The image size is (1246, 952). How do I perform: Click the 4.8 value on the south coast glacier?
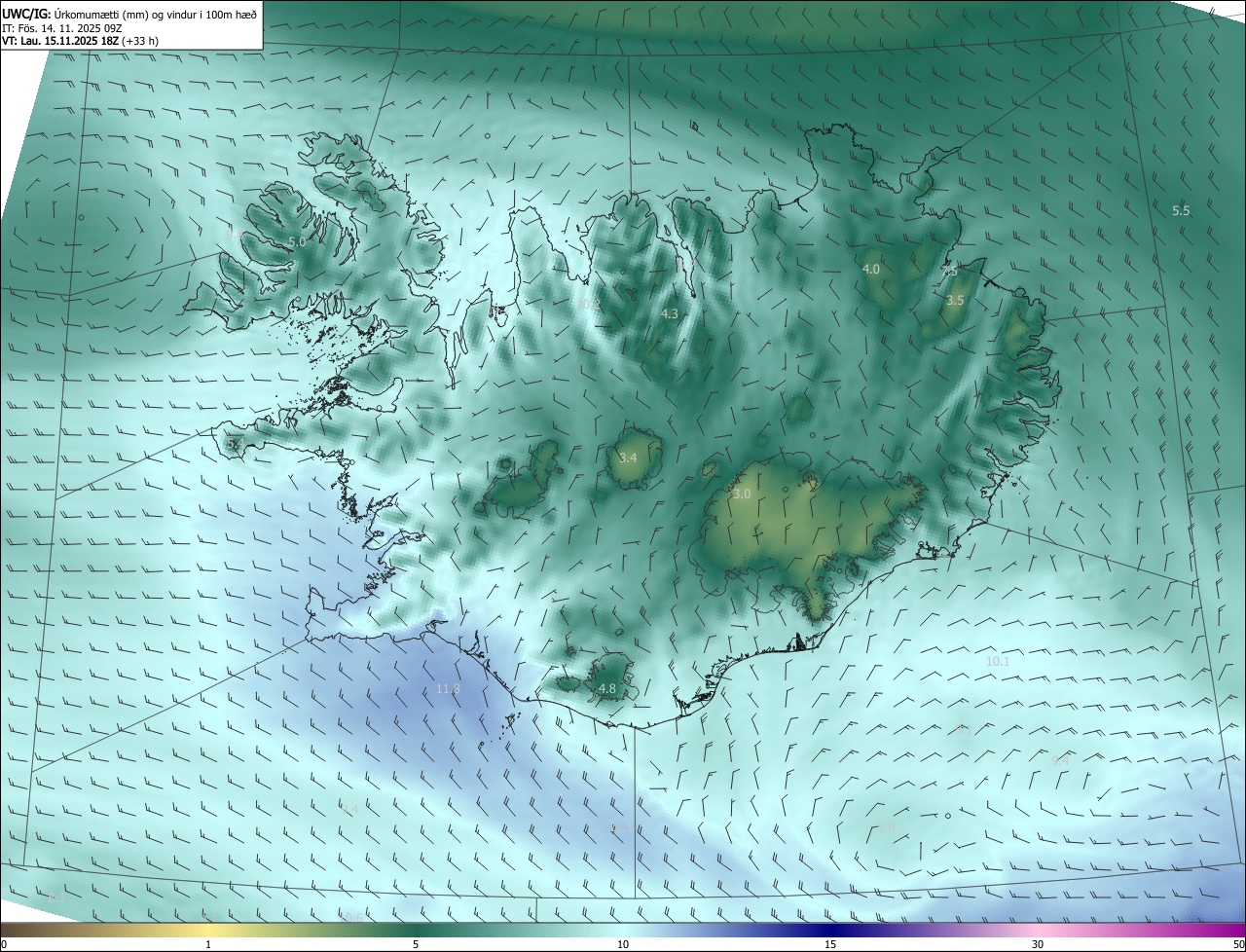(607, 688)
